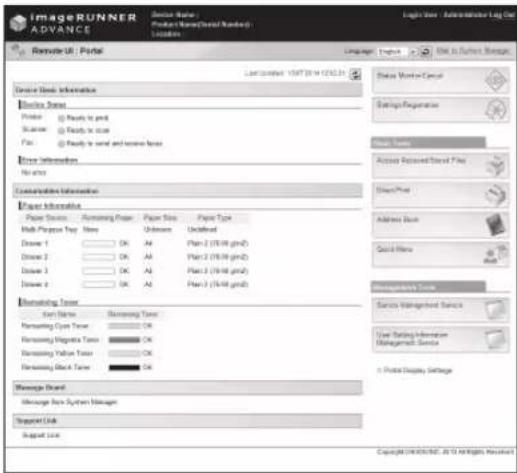Screen dimensions: 517x473
Task: Click the Remote UI Portal home icon
Action: pos(17,51)
